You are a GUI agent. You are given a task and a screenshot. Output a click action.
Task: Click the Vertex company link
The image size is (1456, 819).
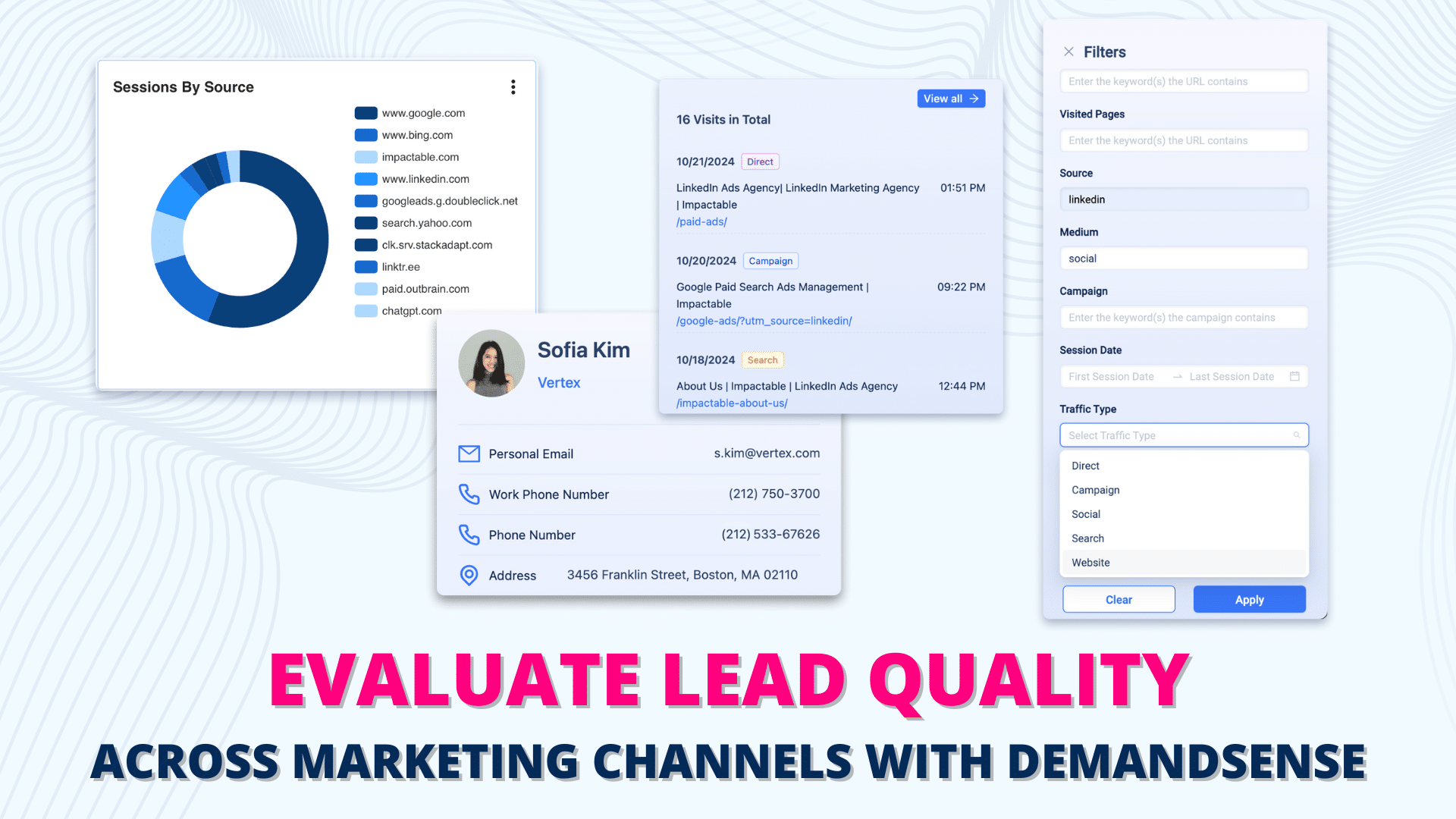tap(559, 383)
